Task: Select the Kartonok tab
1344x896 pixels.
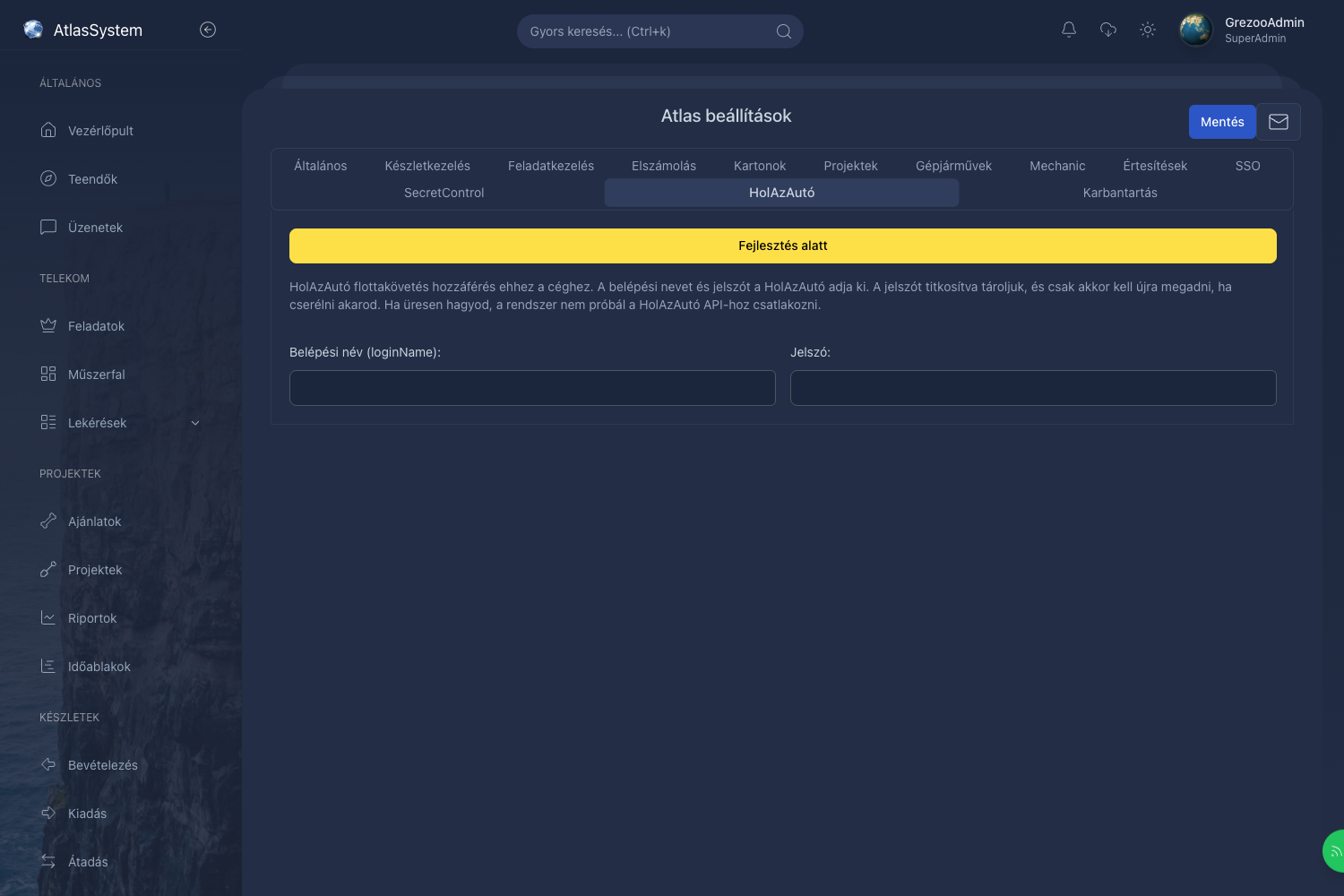Action: point(760,166)
